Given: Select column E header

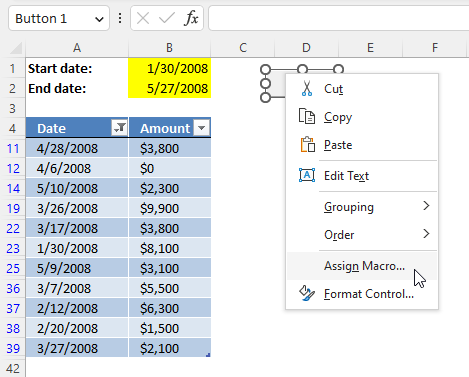Looking at the screenshot, I should tap(370, 48).
